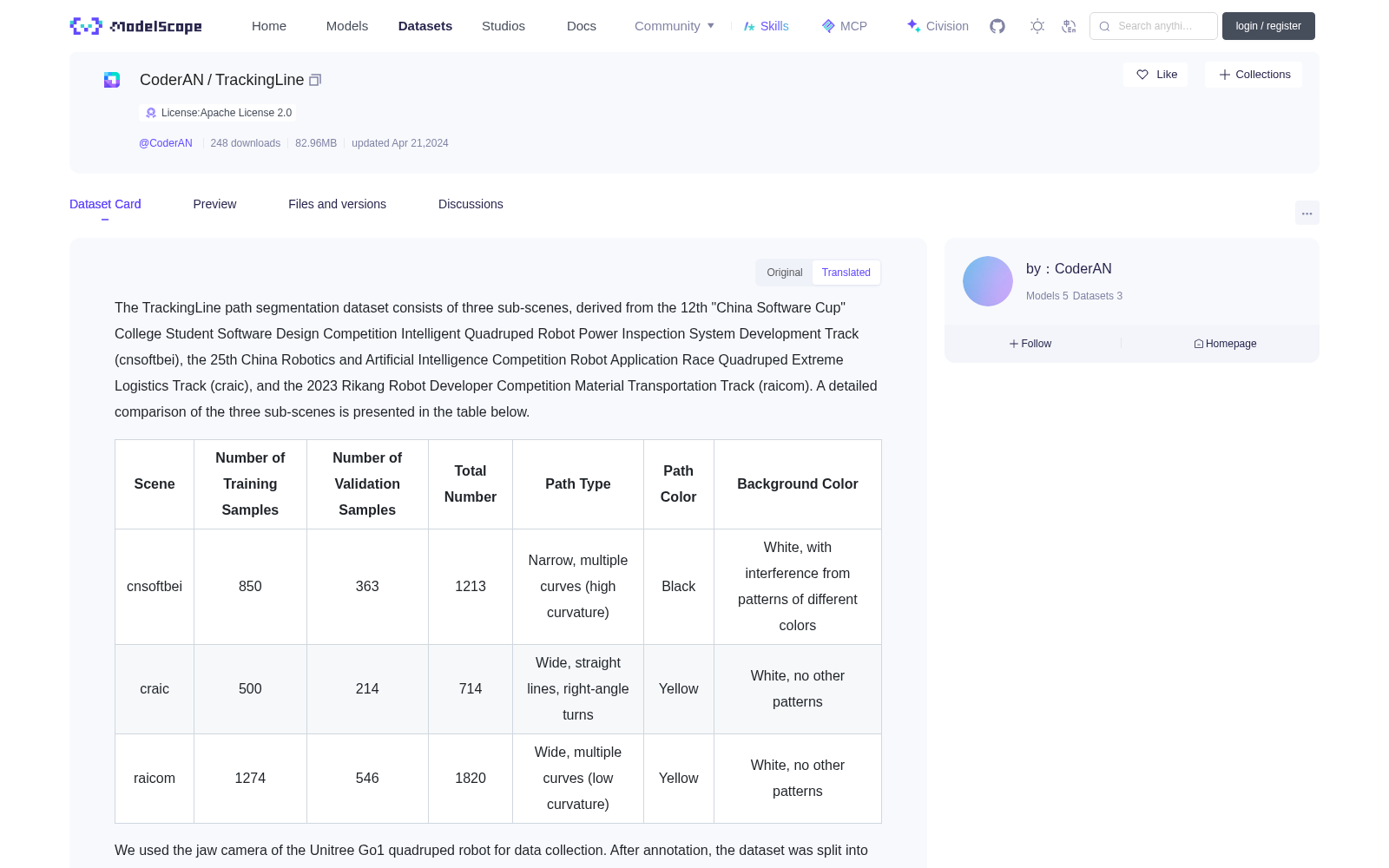Click the plus icon next to Follow
This screenshot has height=868, width=1389.
coord(1014,344)
